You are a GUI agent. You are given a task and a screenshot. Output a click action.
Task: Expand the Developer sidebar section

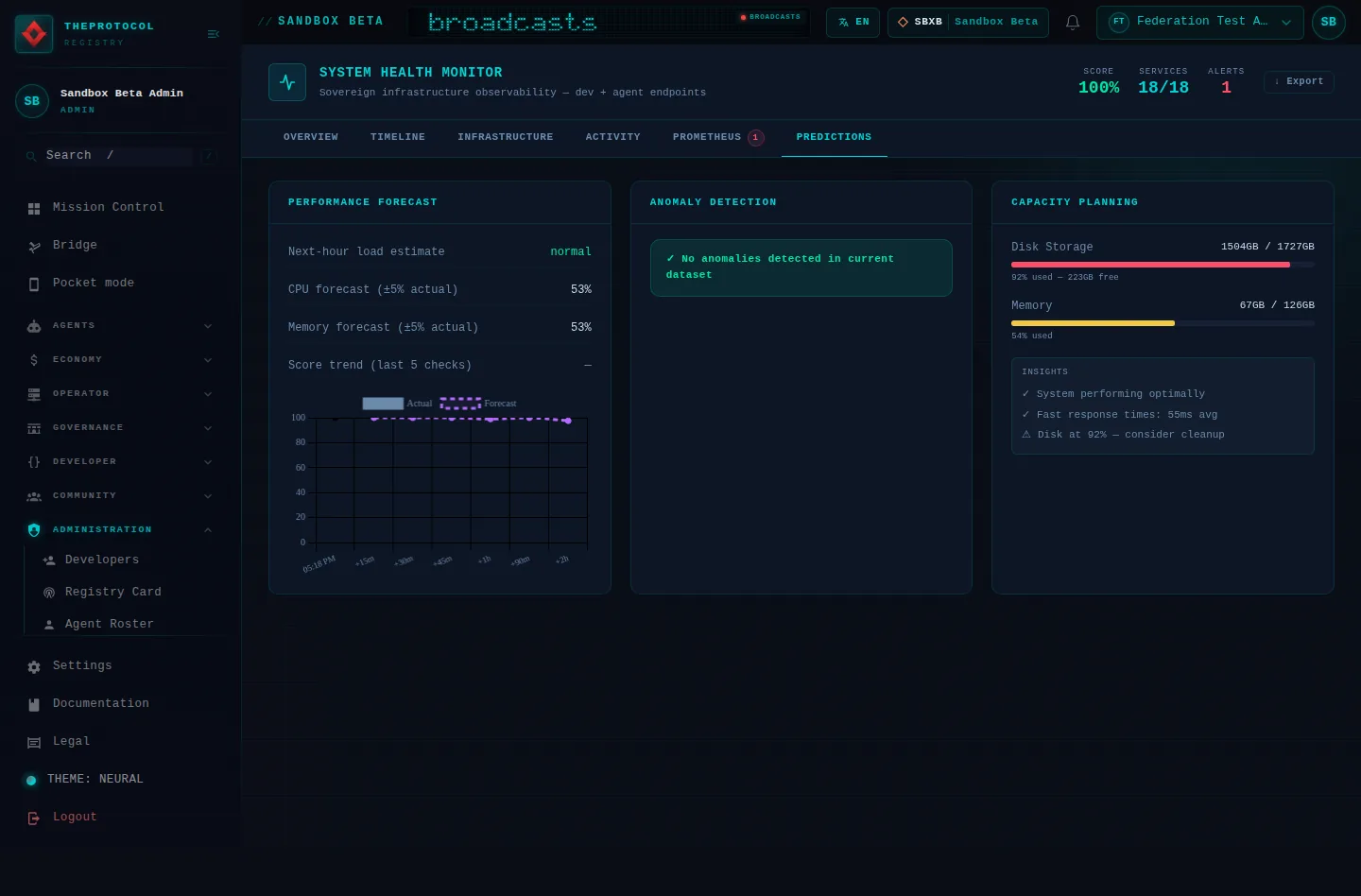point(119,462)
